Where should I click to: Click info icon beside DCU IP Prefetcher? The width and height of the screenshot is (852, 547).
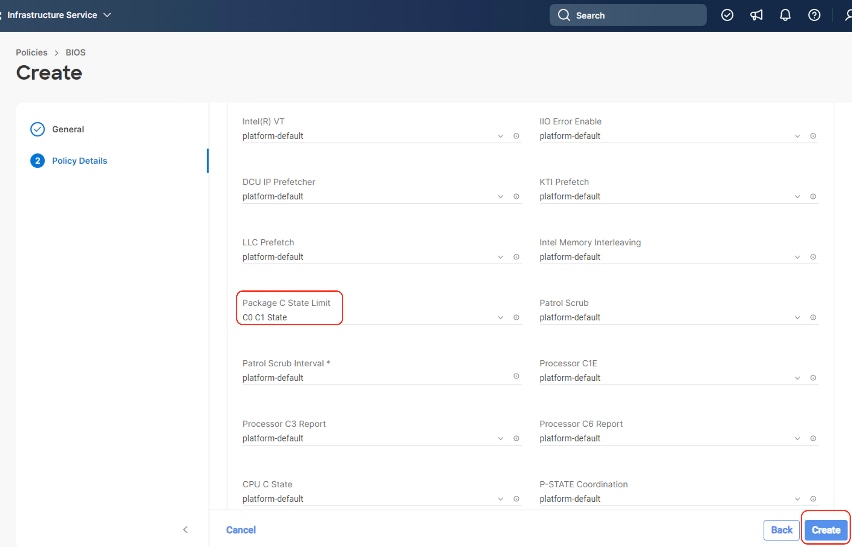pyautogui.click(x=516, y=197)
